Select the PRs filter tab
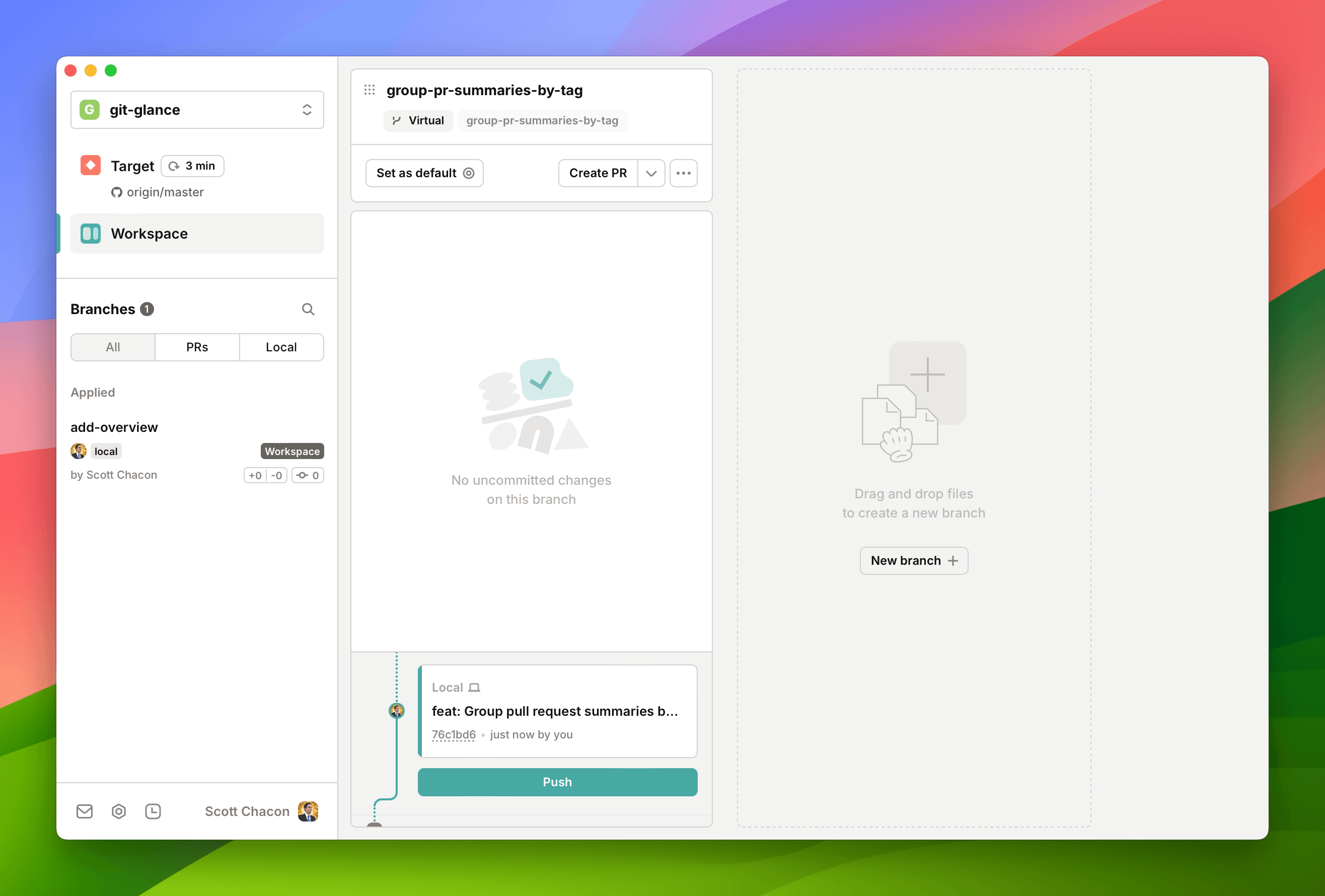Image resolution: width=1325 pixels, height=896 pixels. (197, 347)
